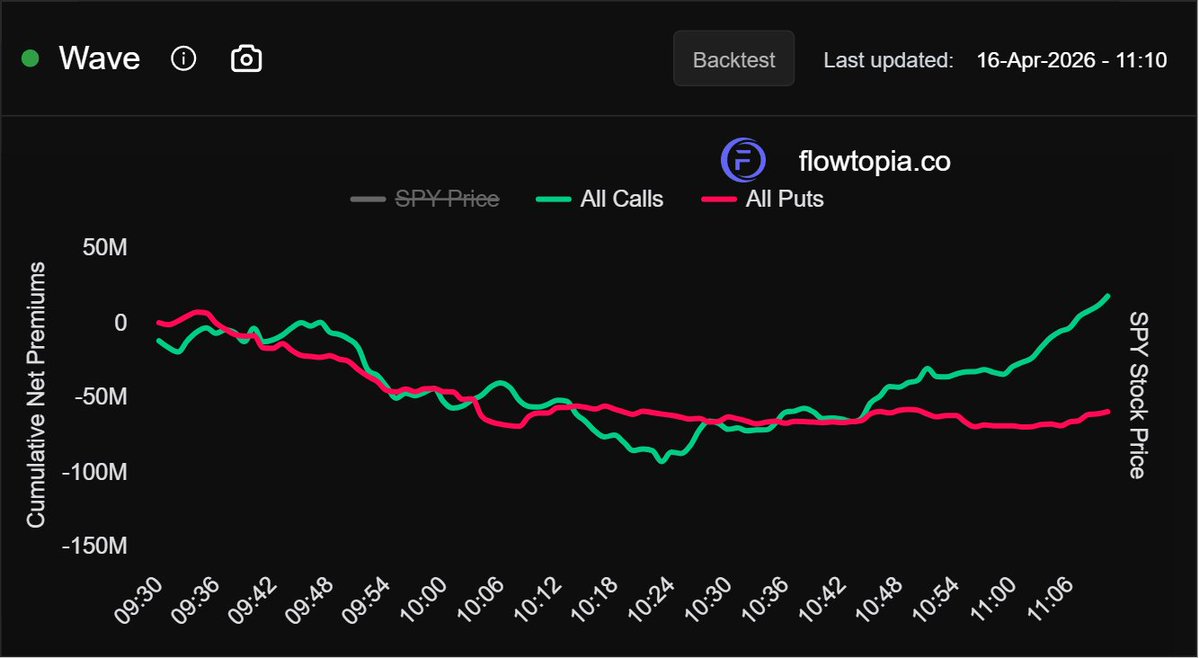Click the info circle next to Wave
This screenshot has height=658, width=1199.
point(183,58)
